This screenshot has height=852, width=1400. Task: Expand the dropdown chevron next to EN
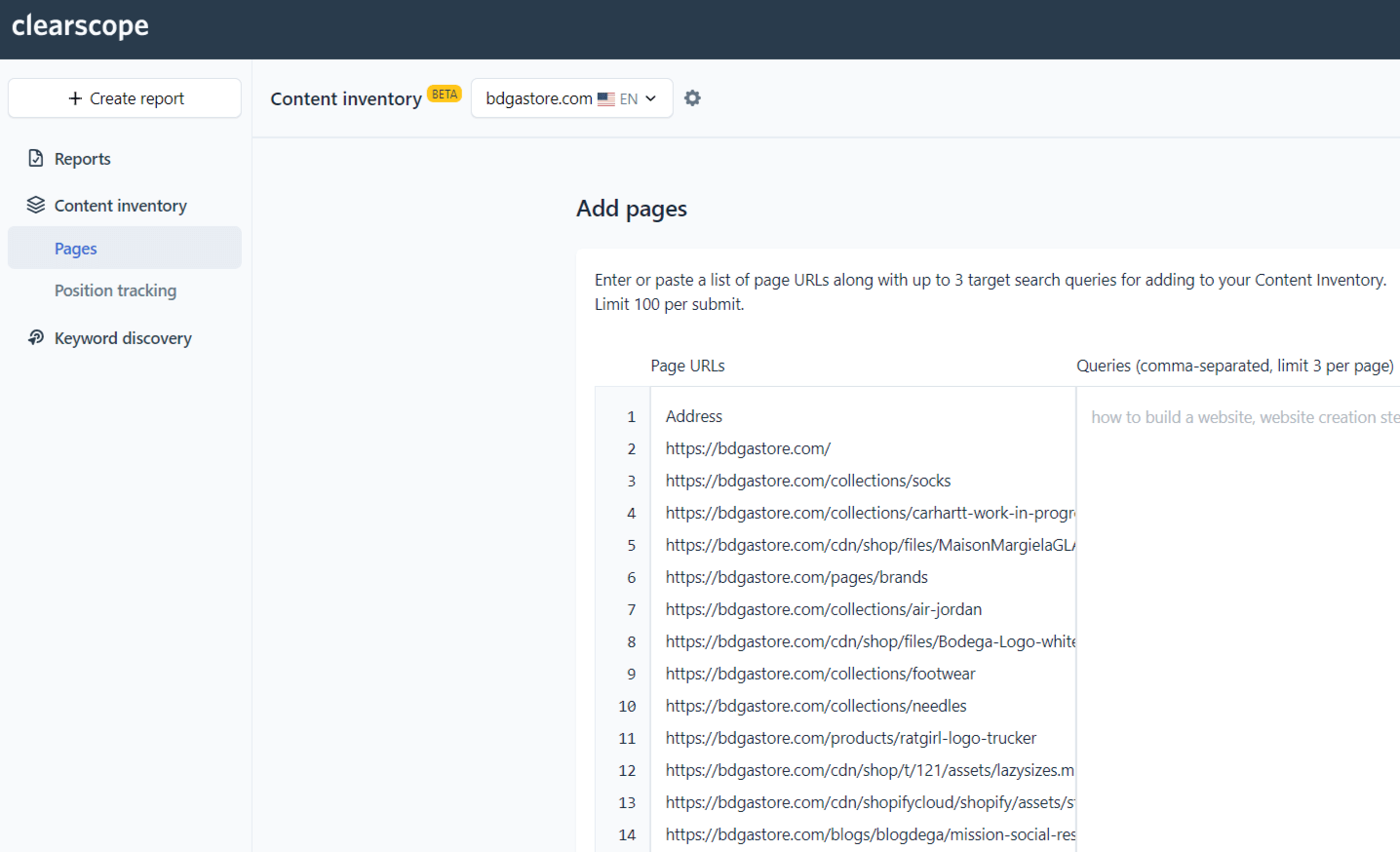651,98
